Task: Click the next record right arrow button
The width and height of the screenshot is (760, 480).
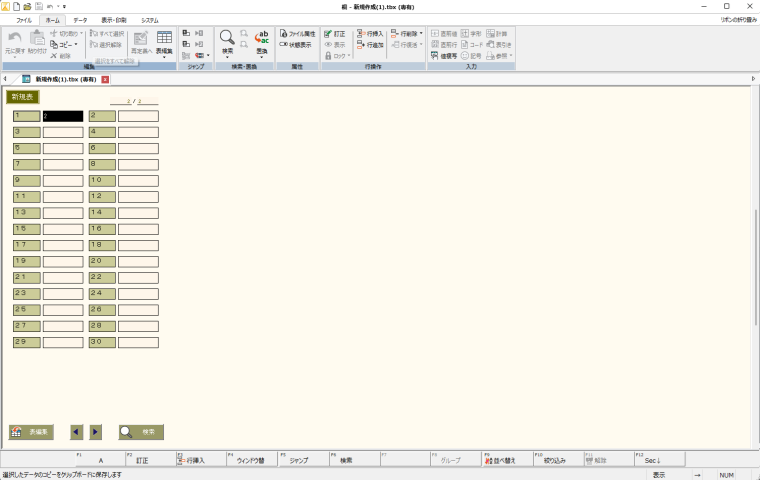Action: [96, 432]
